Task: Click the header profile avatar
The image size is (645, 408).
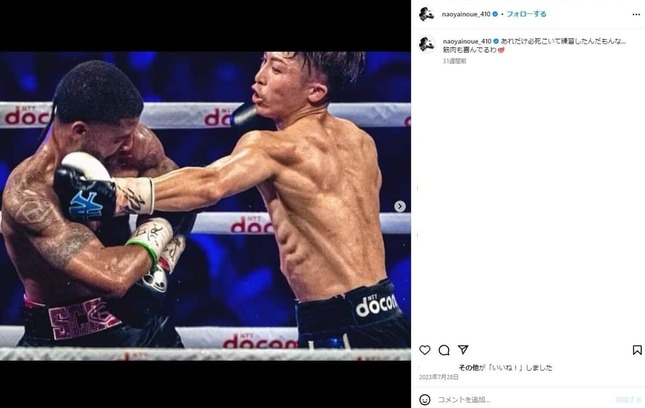Action: (427, 14)
